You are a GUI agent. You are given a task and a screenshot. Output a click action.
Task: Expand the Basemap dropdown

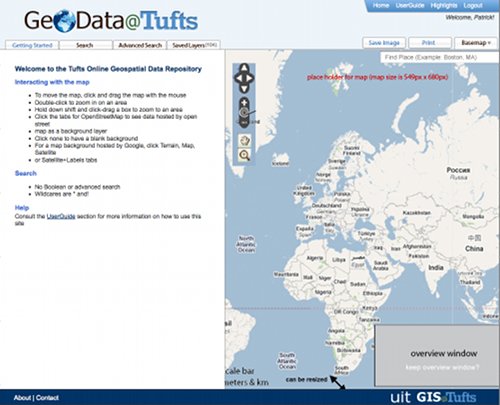[x=476, y=43]
